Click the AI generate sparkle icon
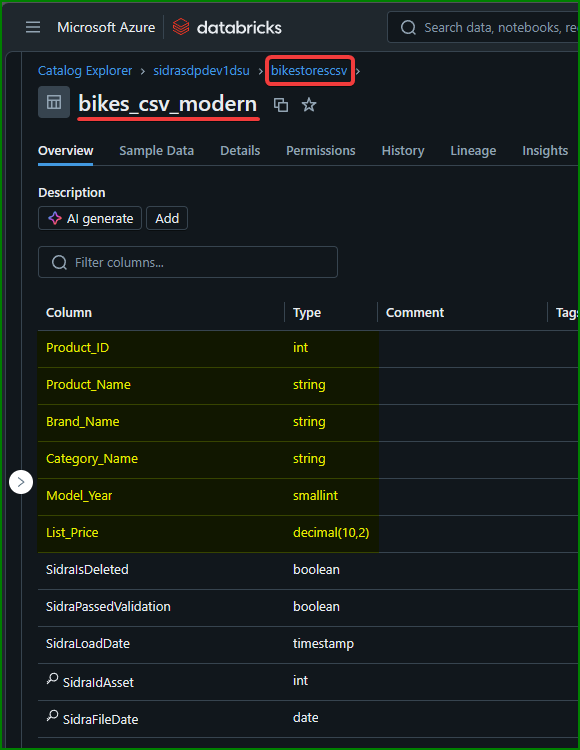 55,219
